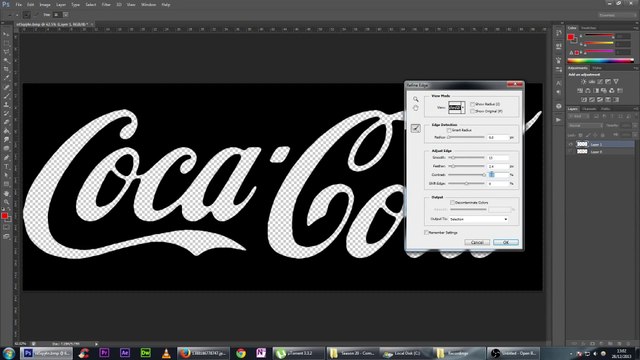Check the Smart Radius option

point(449,130)
